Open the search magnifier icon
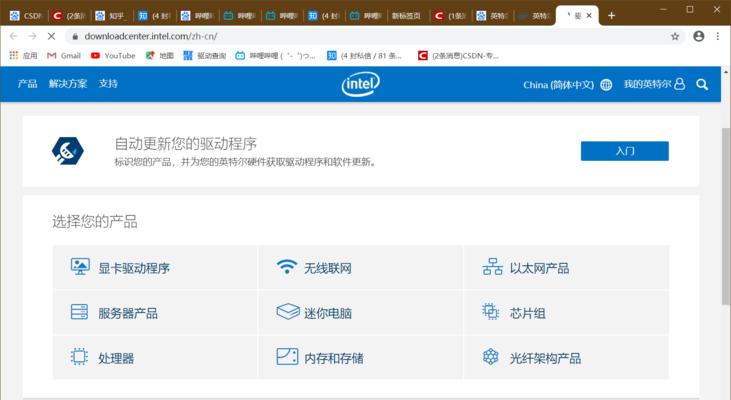The height and width of the screenshot is (400, 731). coord(702,84)
